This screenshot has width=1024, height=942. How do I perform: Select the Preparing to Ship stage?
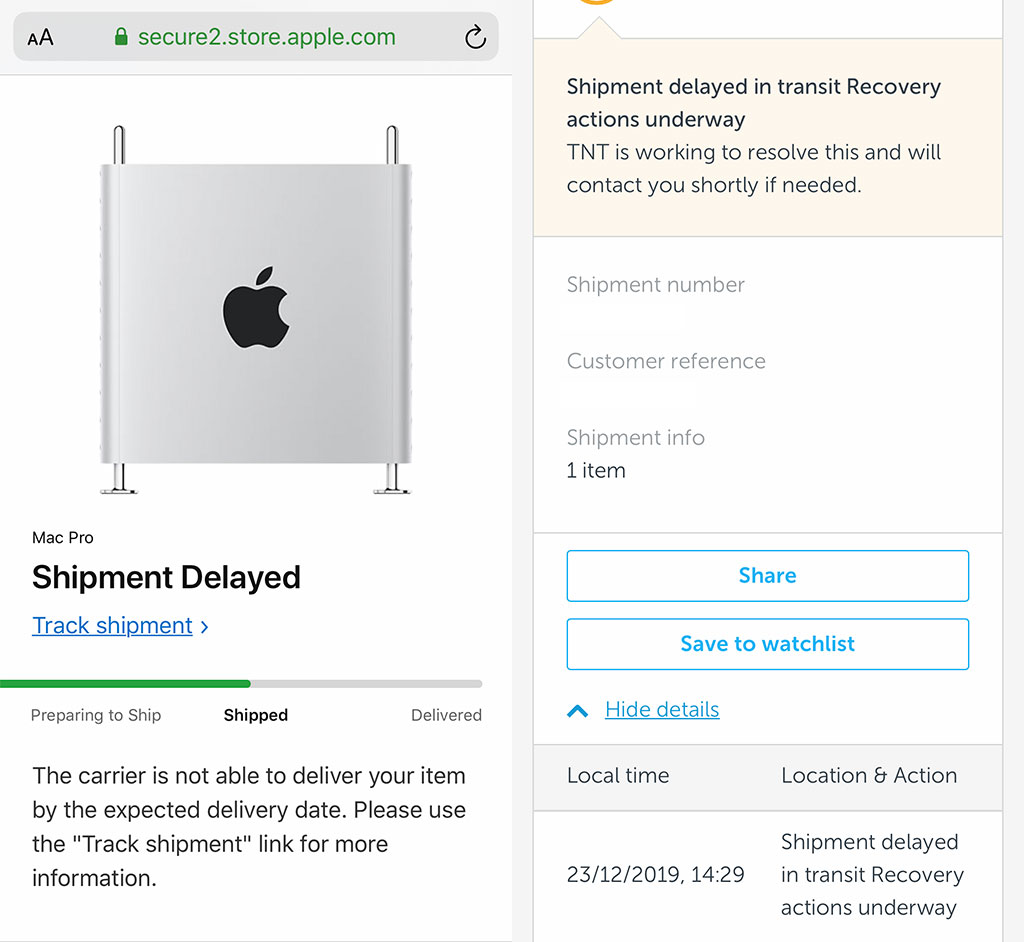coord(96,715)
